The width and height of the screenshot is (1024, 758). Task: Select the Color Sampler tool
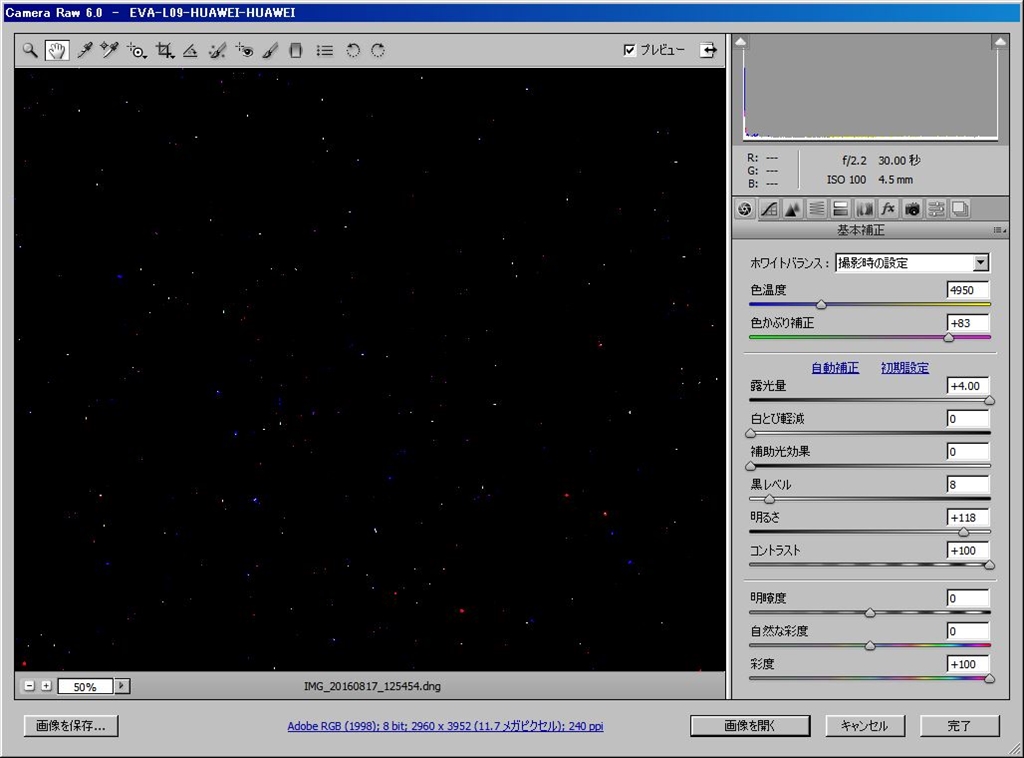click(109, 50)
